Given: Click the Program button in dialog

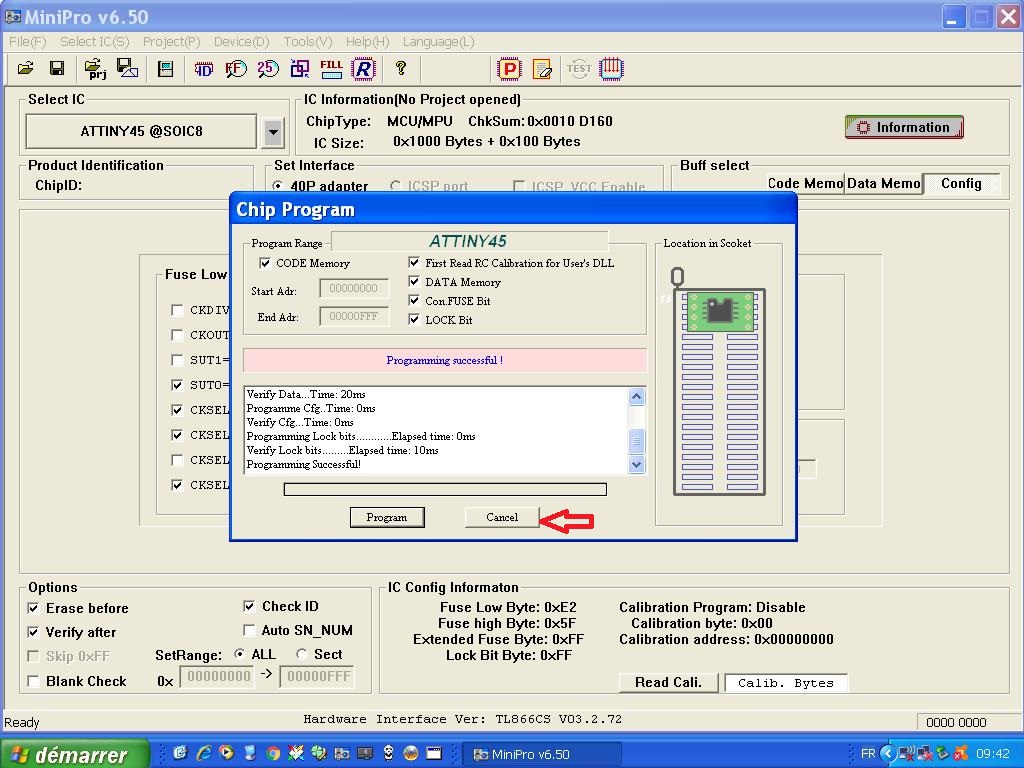Looking at the screenshot, I should point(387,517).
